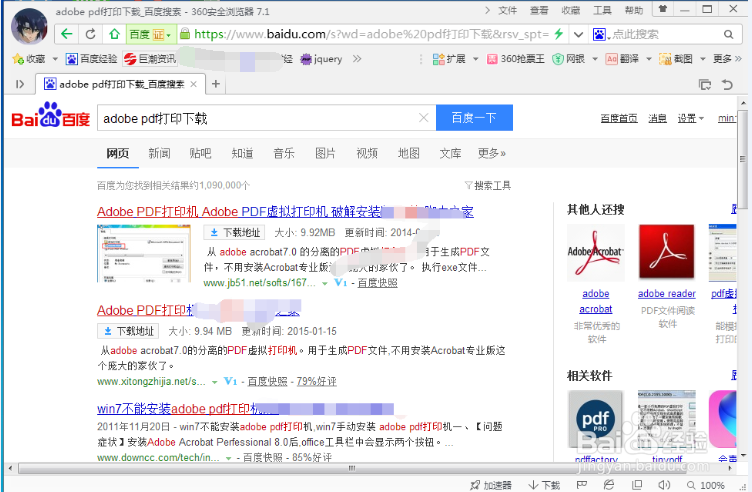
Task: Click the lightning speed-mode icon in address bar
Action: 558,34
